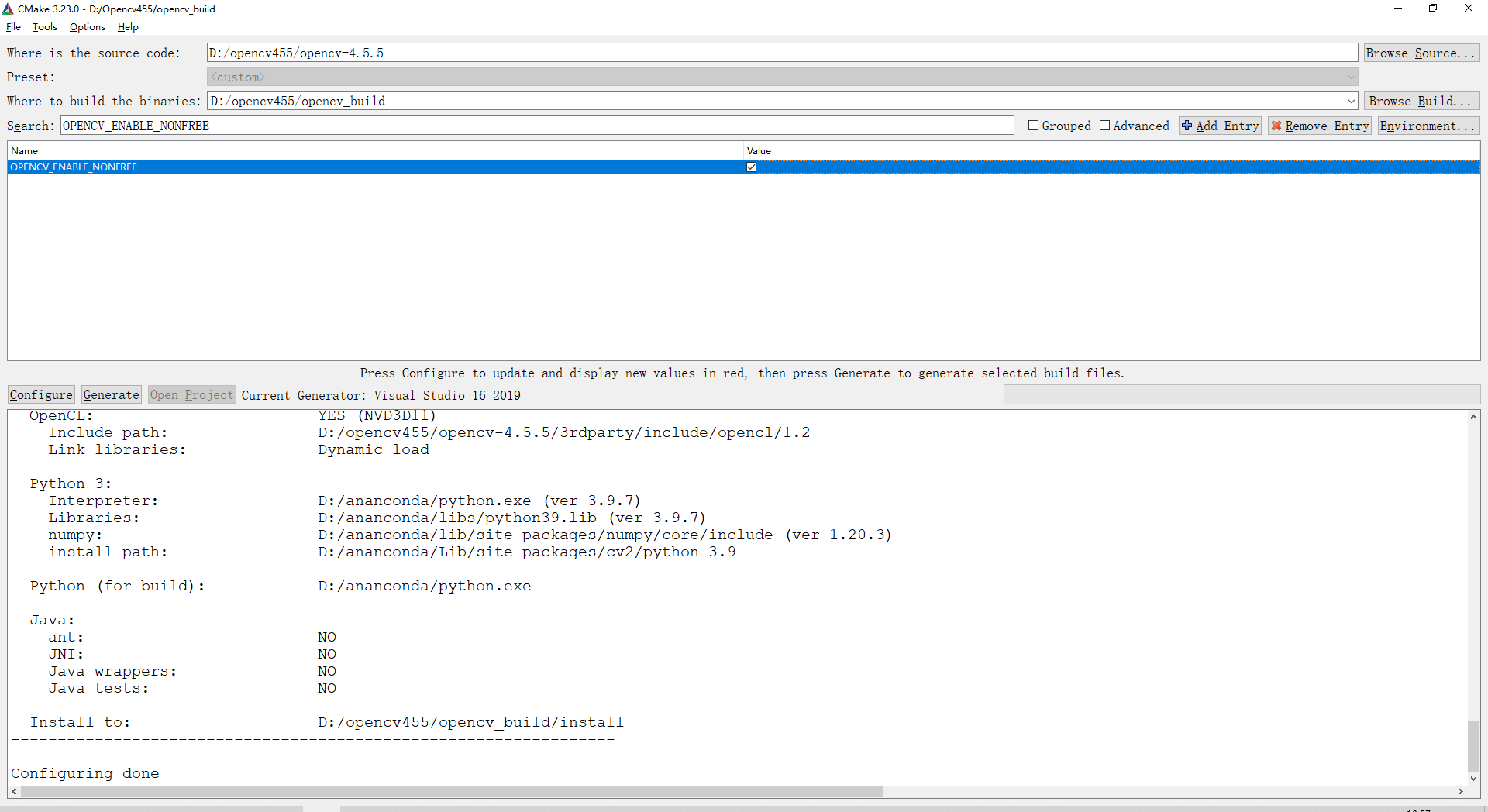
Task: Uncheck the OPENCV_ENABLE_NONFREE value checkbox
Action: 751,167
